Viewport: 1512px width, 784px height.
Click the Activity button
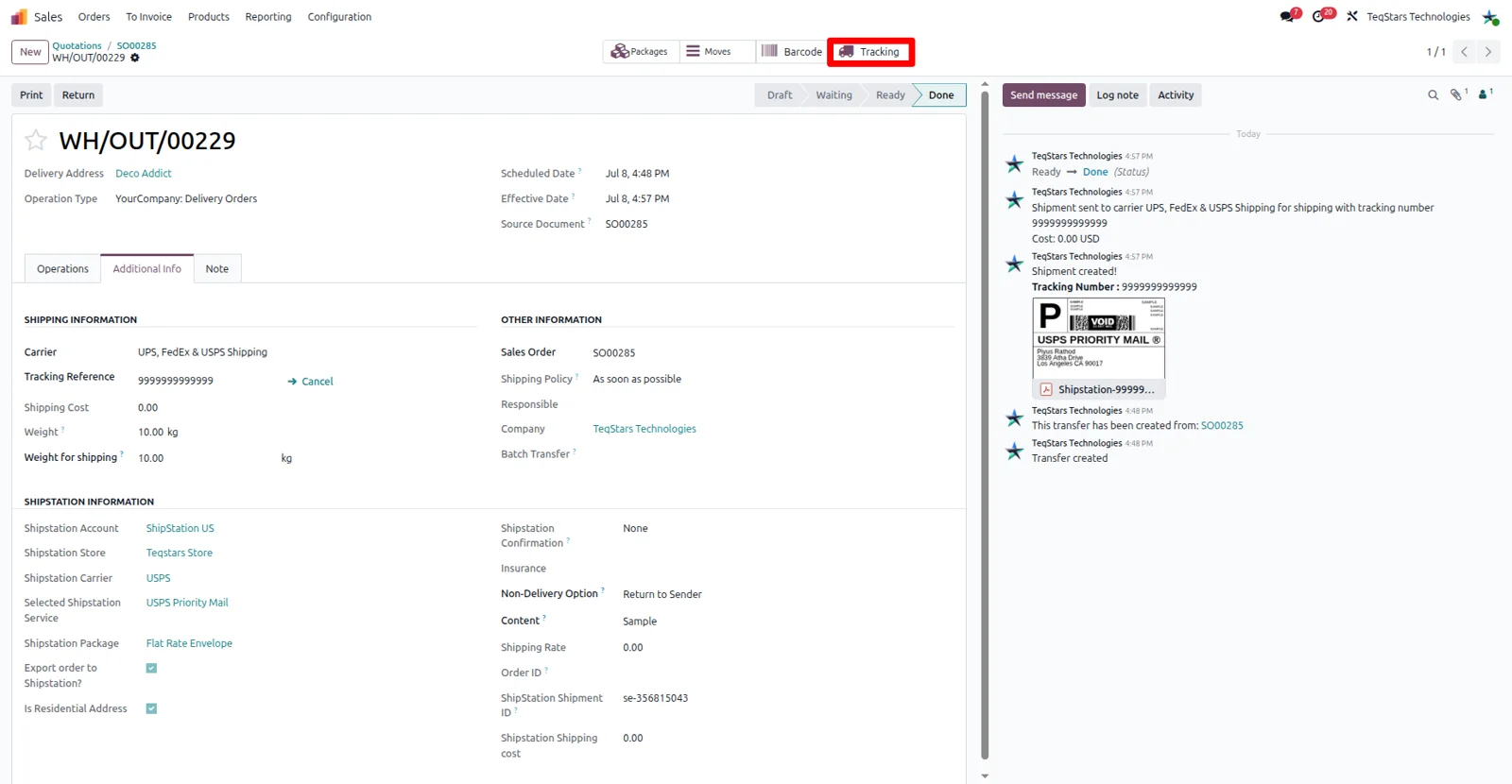click(1176, 94)
